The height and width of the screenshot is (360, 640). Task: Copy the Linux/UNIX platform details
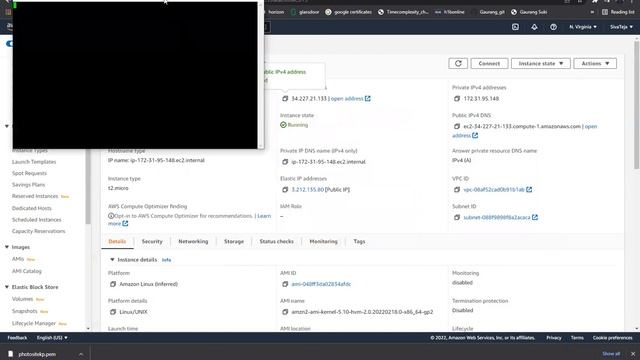point(113,312)
